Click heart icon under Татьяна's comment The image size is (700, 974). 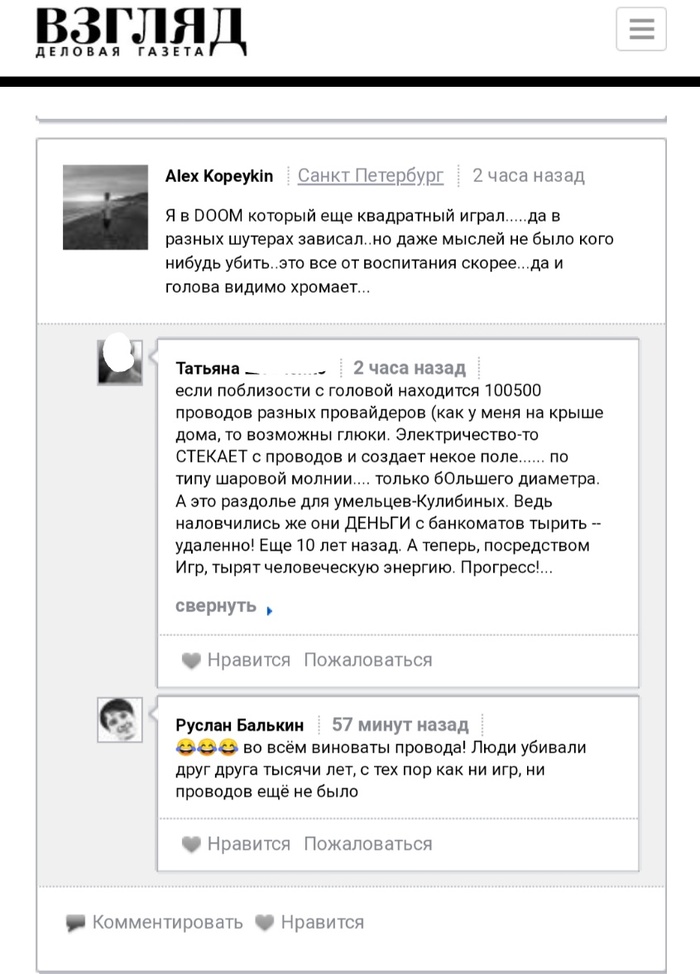click(191, 660)
